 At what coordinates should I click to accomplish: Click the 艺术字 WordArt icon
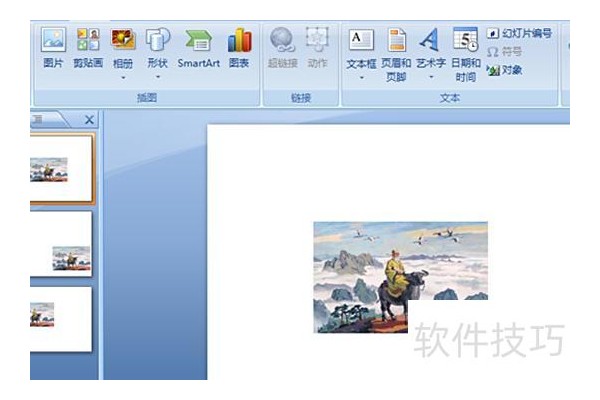tap(430, 40)
